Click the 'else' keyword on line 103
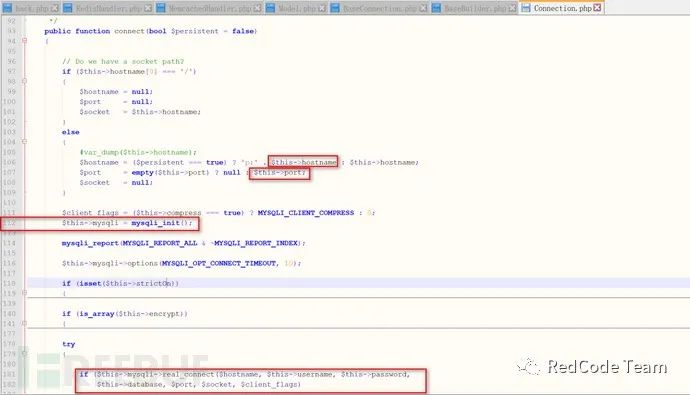The height and width of the screenshot is (395, 690). [x=70, y=132]
